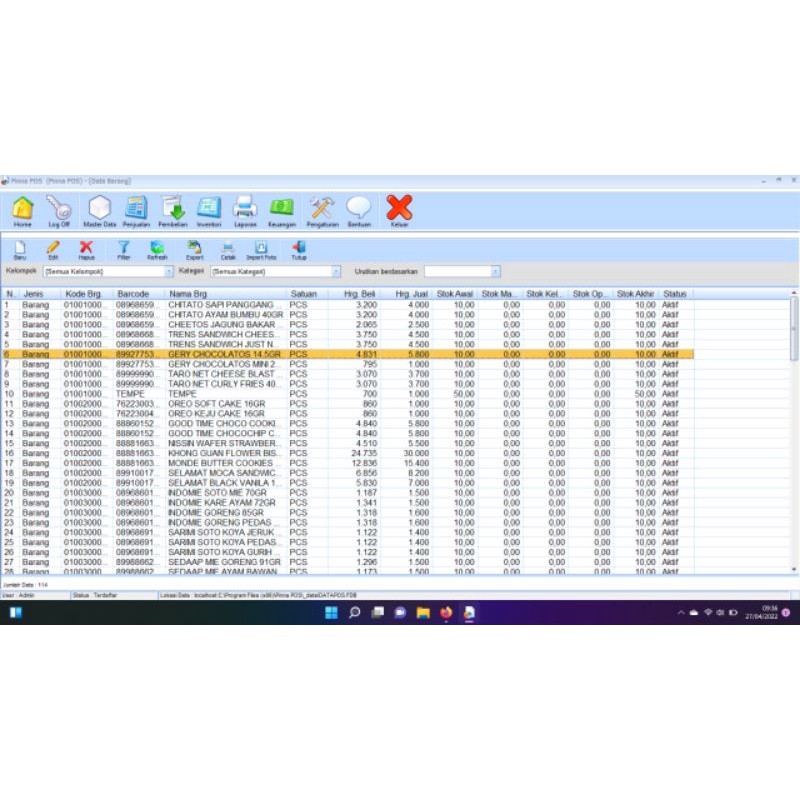Close the form with Tutup
Screen dimensions: 800x800
coord(299,250)
